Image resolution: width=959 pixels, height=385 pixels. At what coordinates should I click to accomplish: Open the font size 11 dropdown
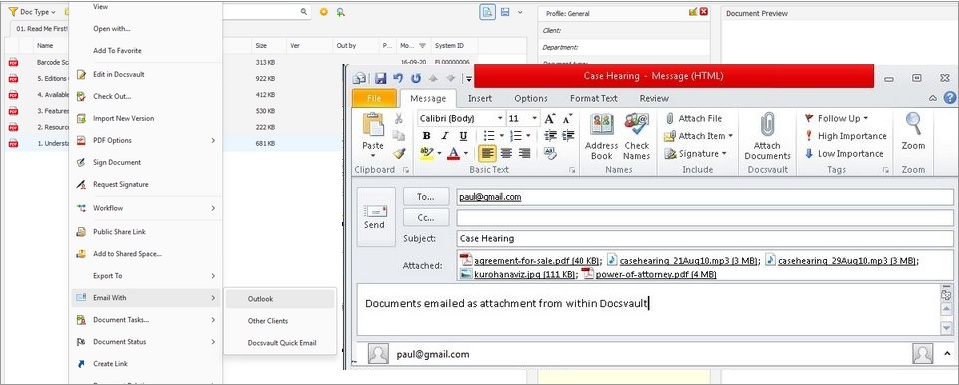[x=535, y=118]
